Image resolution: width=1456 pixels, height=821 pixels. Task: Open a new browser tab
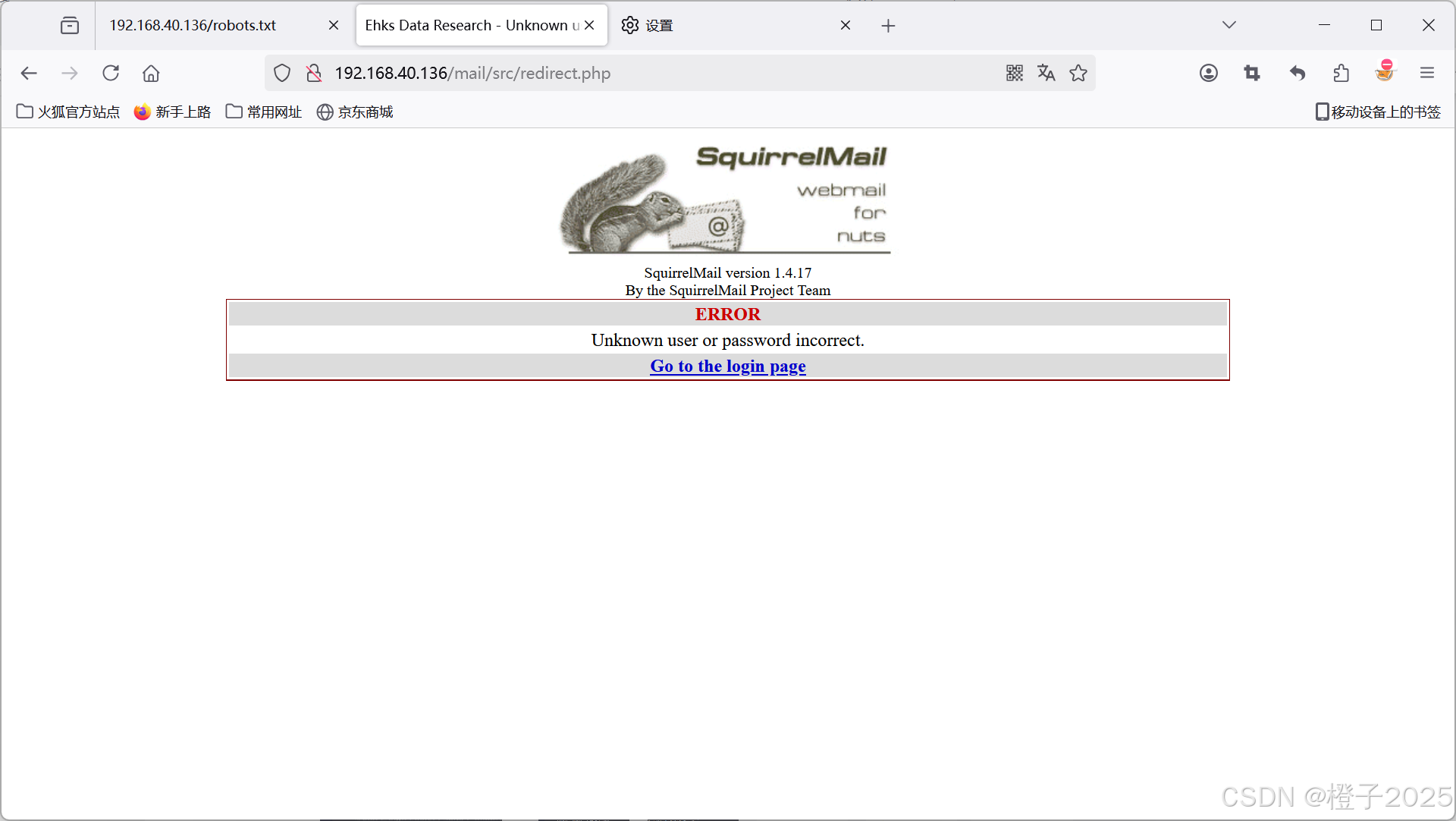tap(888, 24)
